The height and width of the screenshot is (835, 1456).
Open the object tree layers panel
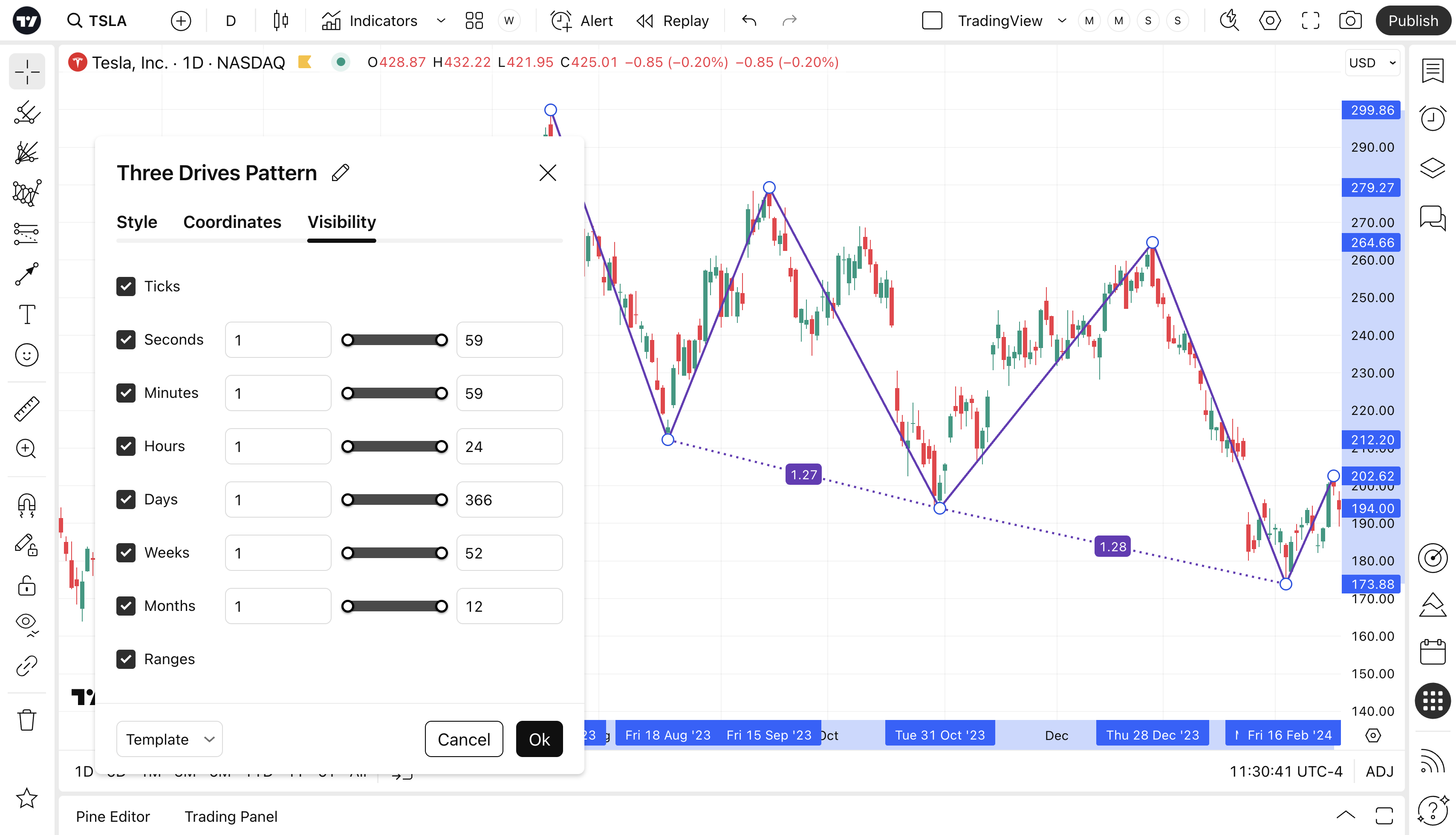point(1433,167)
